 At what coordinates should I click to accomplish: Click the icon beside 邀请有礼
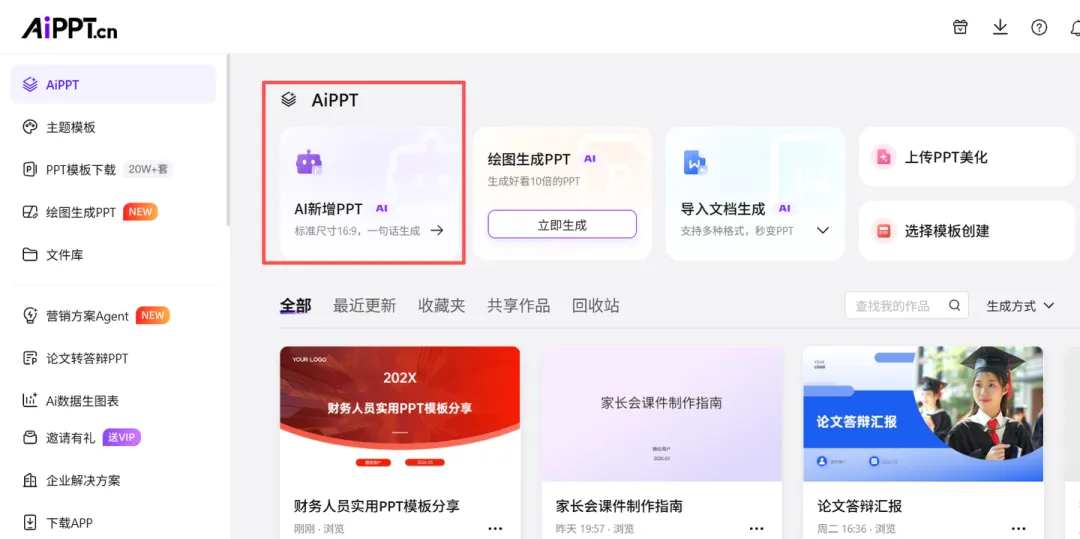click(30, 438)
